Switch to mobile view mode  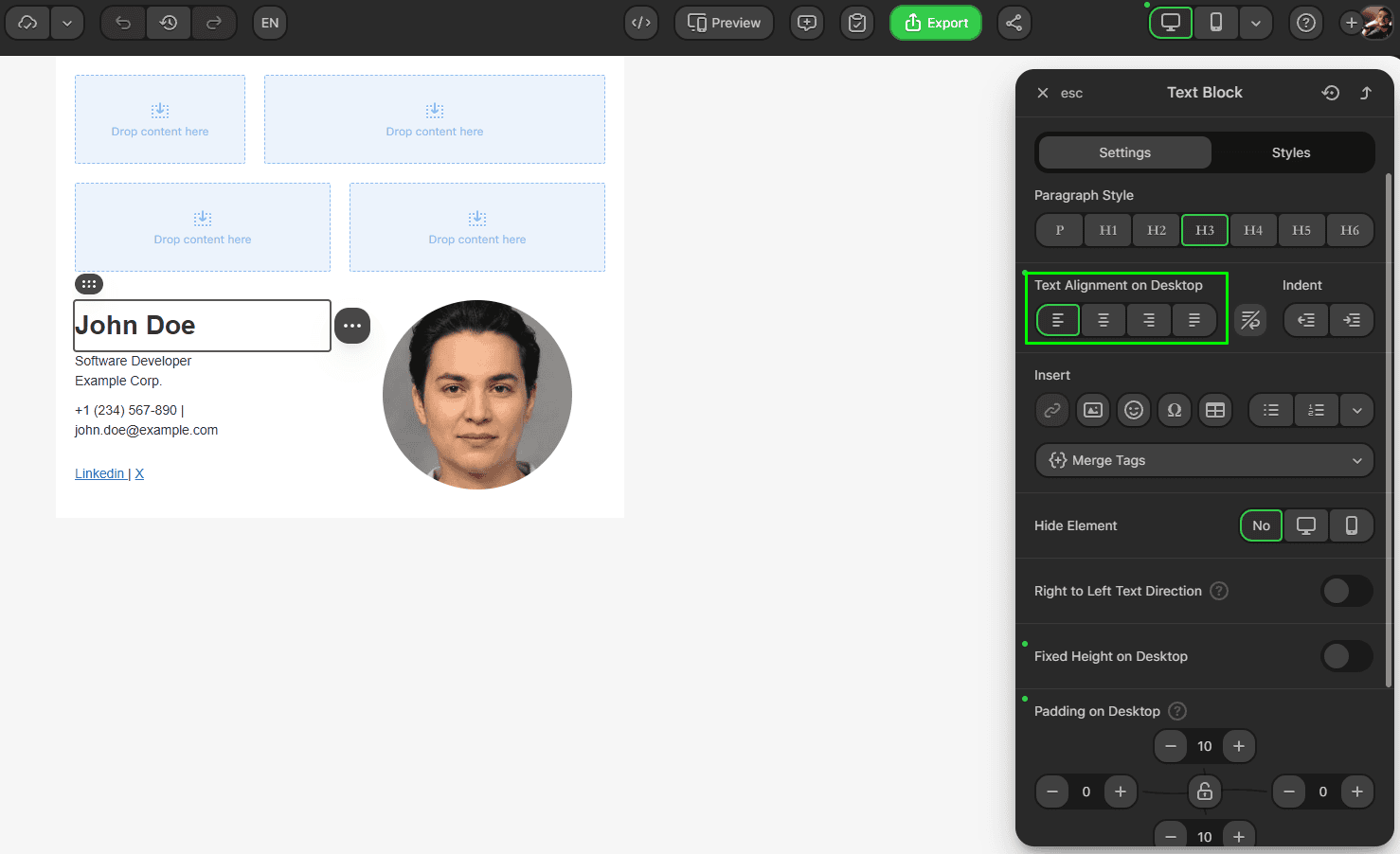tap(1216, 23)
